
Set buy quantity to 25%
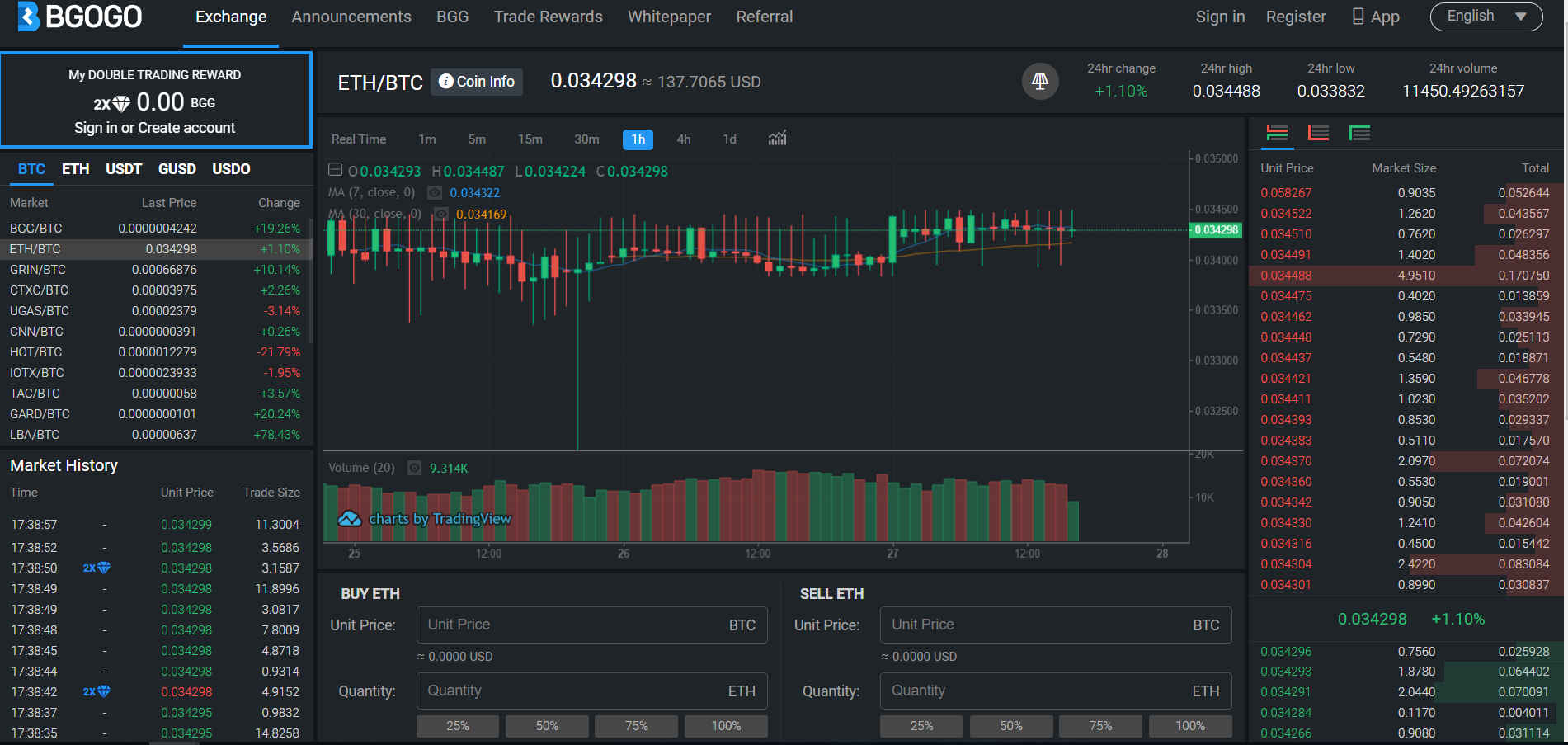[458, 726]
